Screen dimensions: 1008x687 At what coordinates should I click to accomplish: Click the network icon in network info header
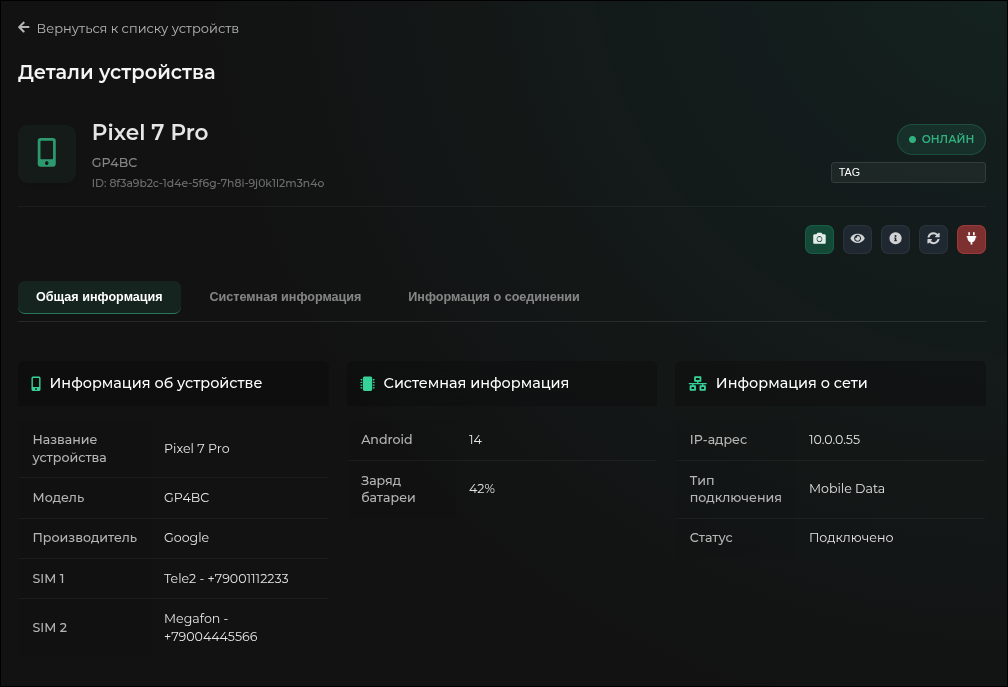[x=697, y=383]
